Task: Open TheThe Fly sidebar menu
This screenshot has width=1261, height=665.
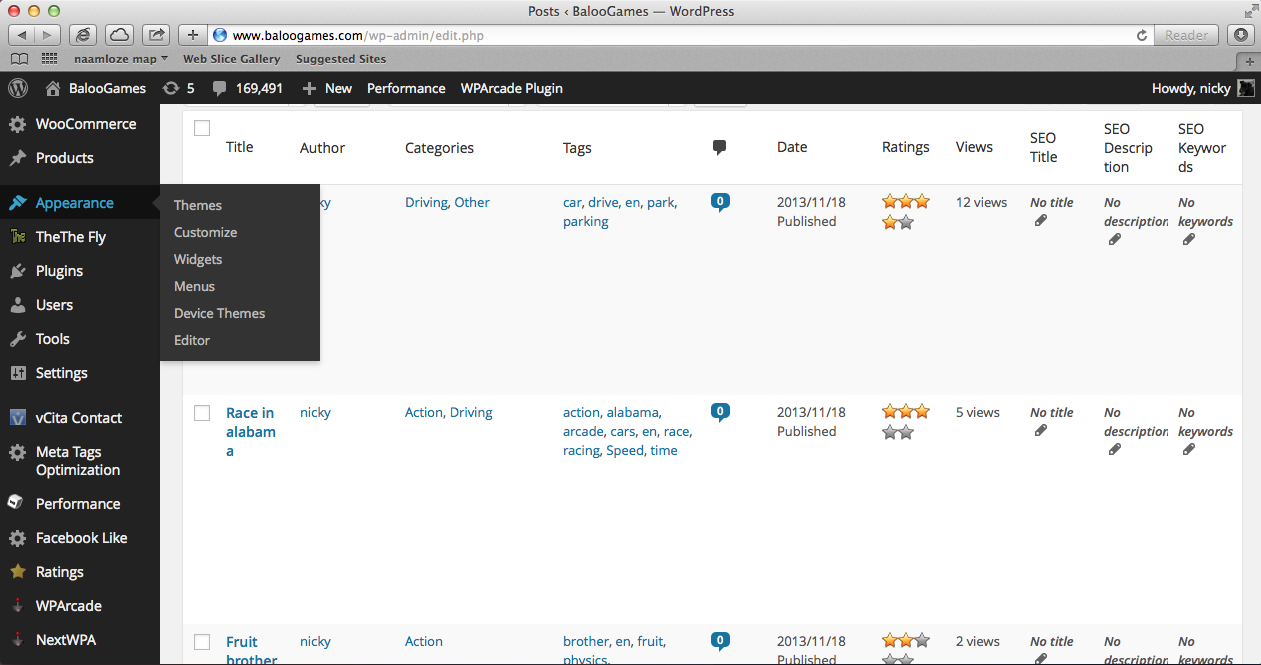Action: pos(80,237)
